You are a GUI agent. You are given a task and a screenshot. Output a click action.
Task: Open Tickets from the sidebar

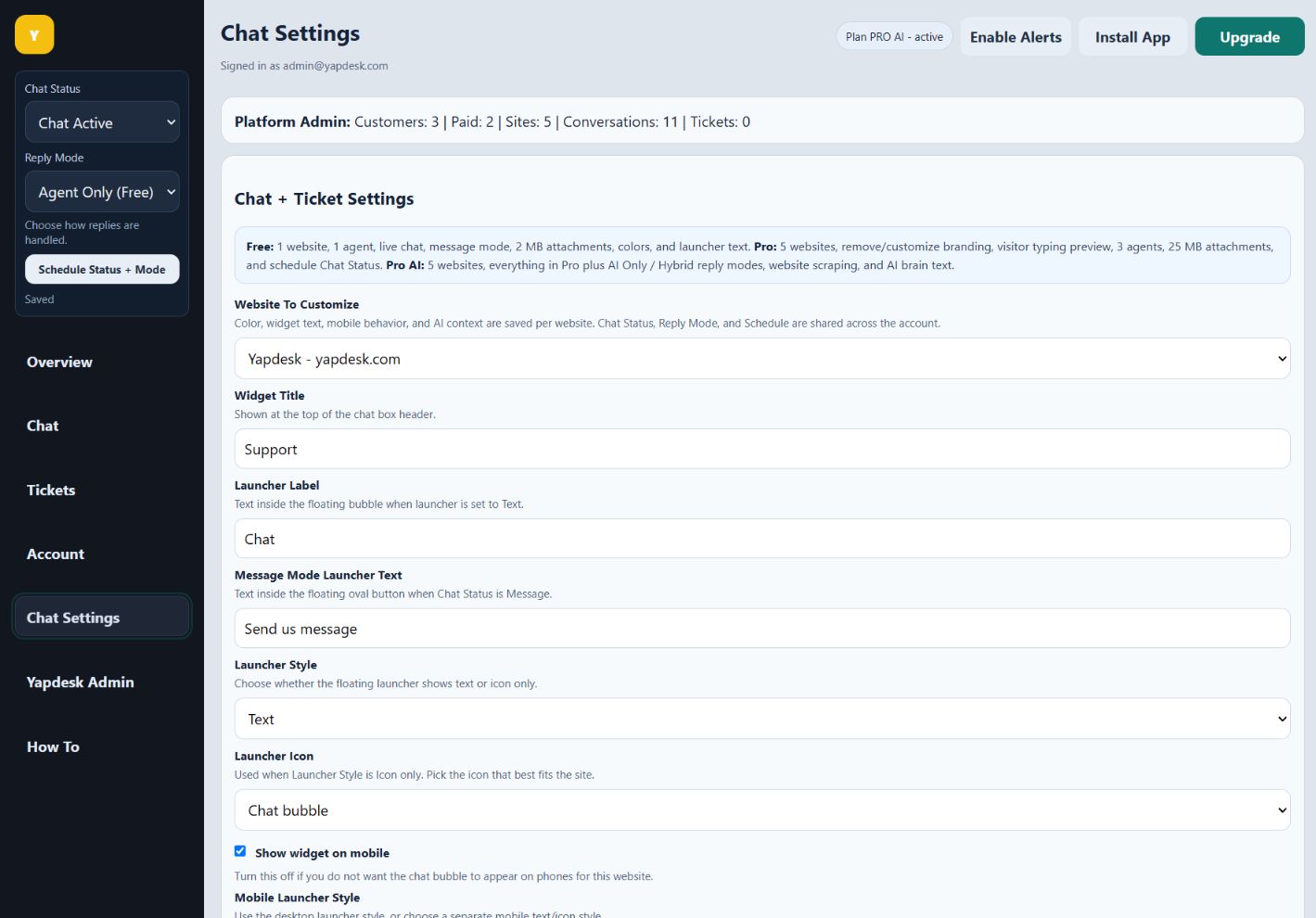click(x=51, y=491)
